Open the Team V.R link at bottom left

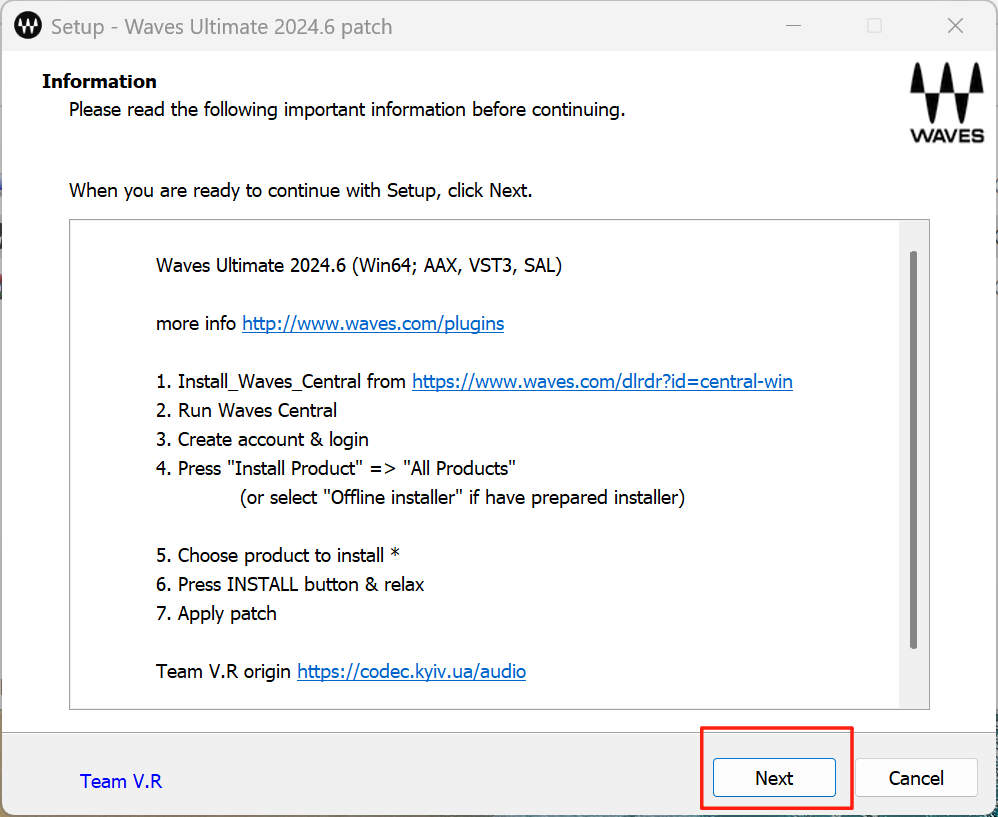(121, 781)
